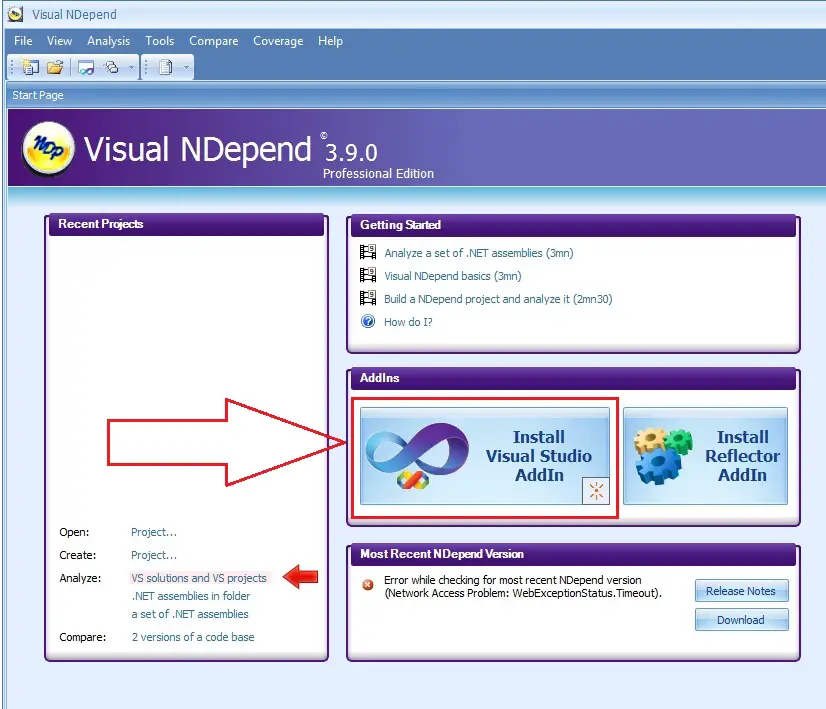Click the Visual Studio solution toolbar icon
The height and width of the screenshot is (709, 826).
(85, 67)
